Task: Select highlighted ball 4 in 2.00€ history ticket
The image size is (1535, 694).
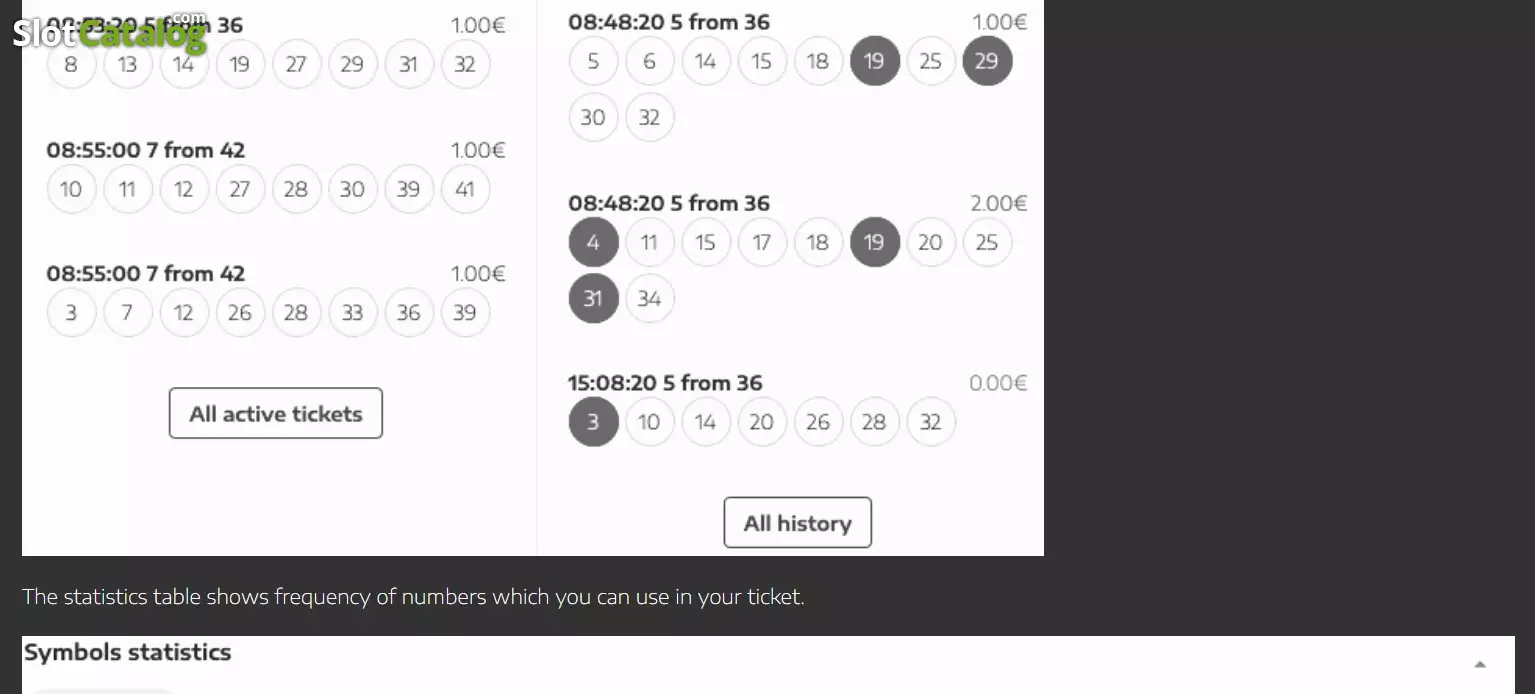Action: [x=593, y=242]
